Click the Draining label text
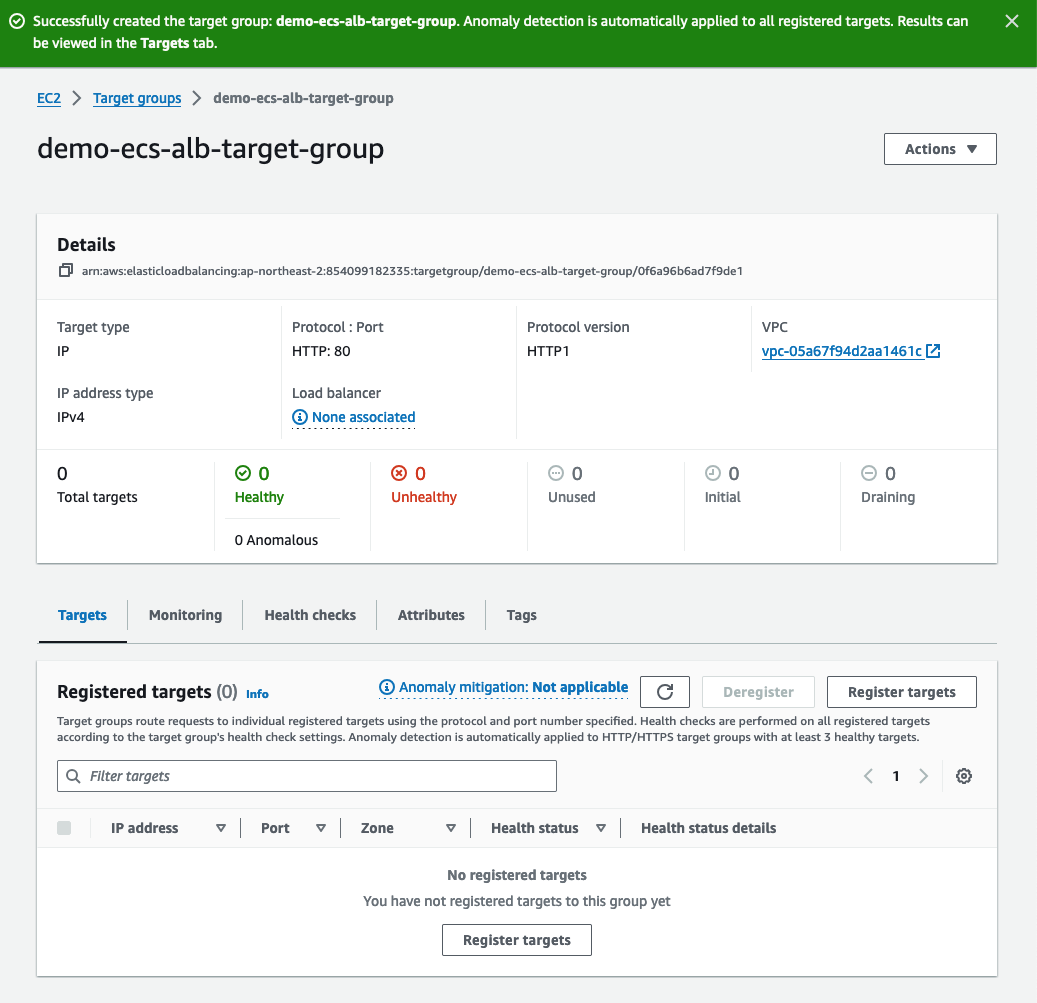The image size is (1037, 1003). pos(888,497)
